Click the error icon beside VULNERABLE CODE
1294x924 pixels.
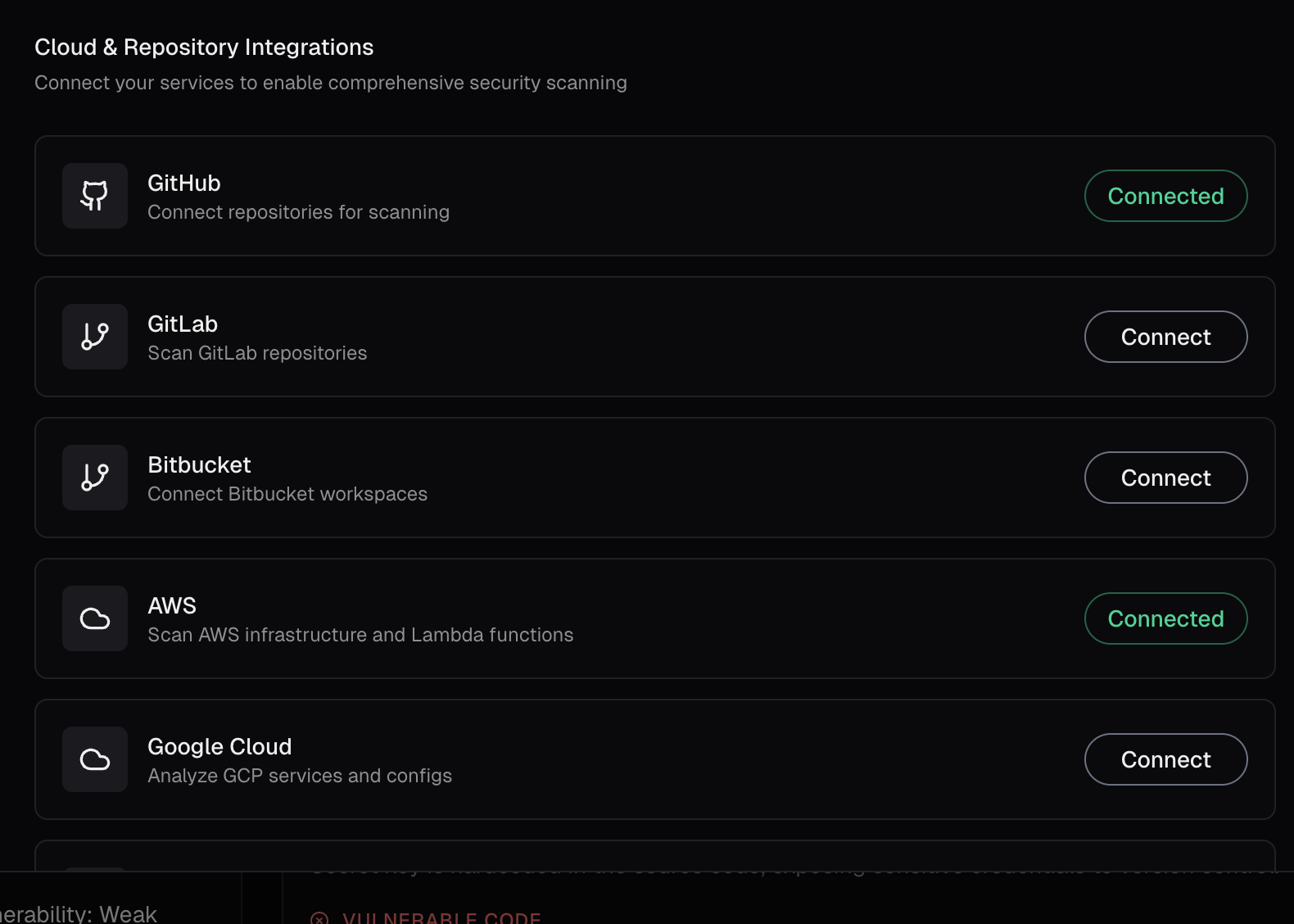pos(319,918)
